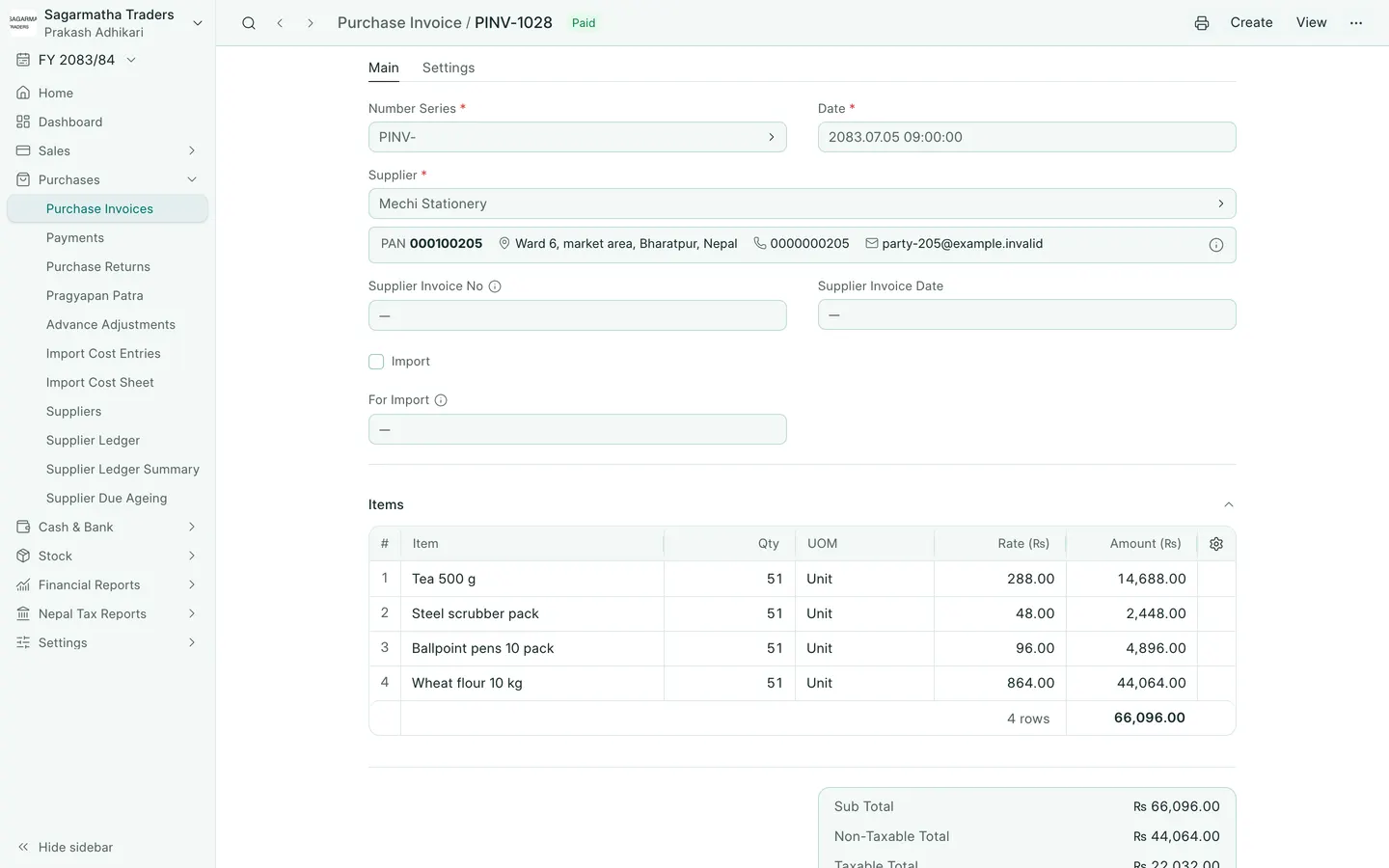Go to previous record arrow

280,23
